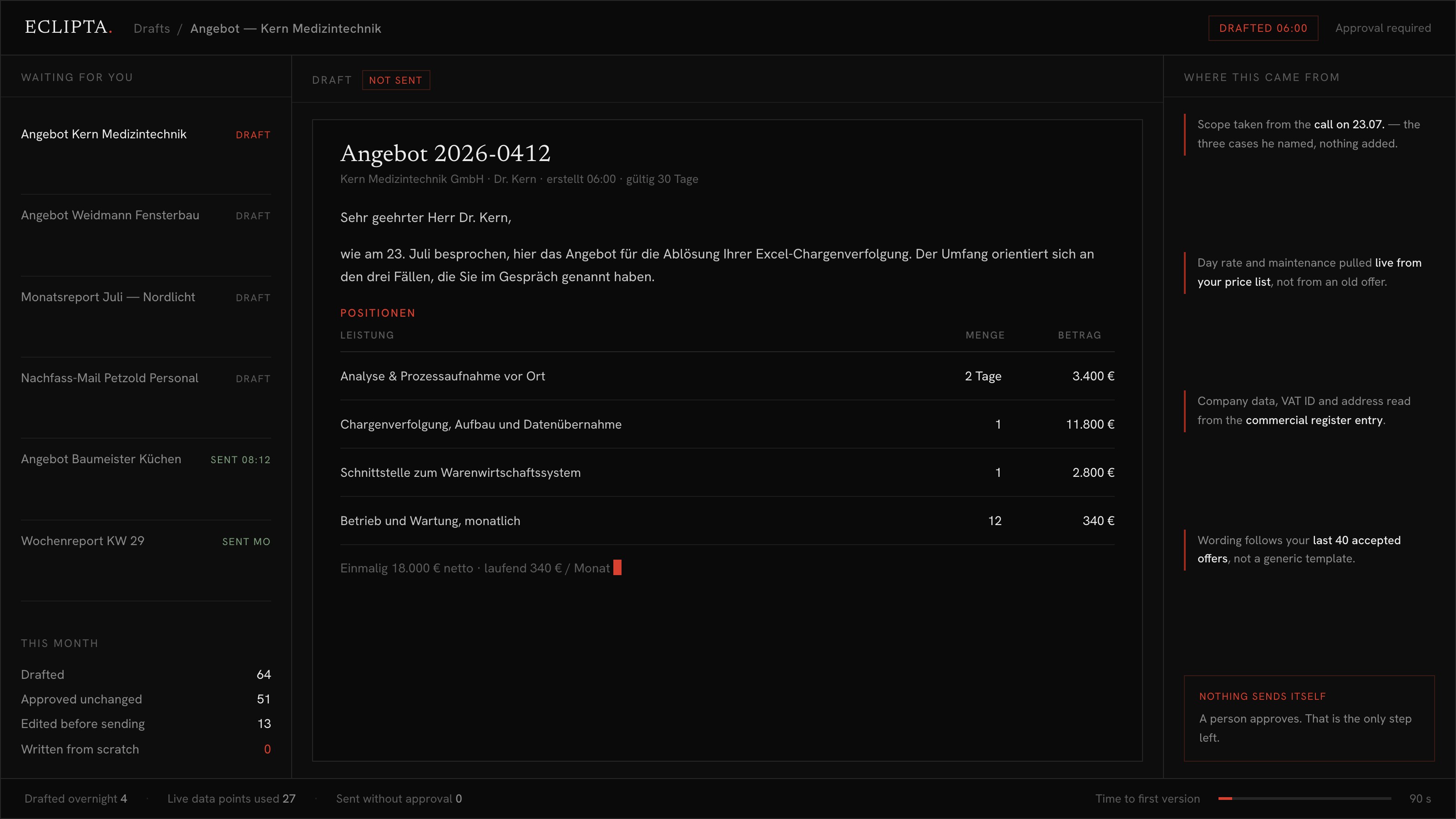The image size is (1456, 819).
Task: Select row Betrieb und Wartung, monatlich
Action: click(727, 521)
